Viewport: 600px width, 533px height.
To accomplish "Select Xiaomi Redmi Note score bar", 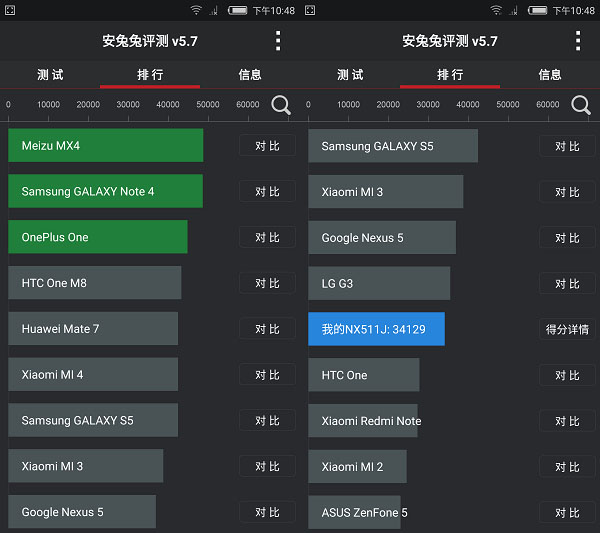I will [363, 421].
